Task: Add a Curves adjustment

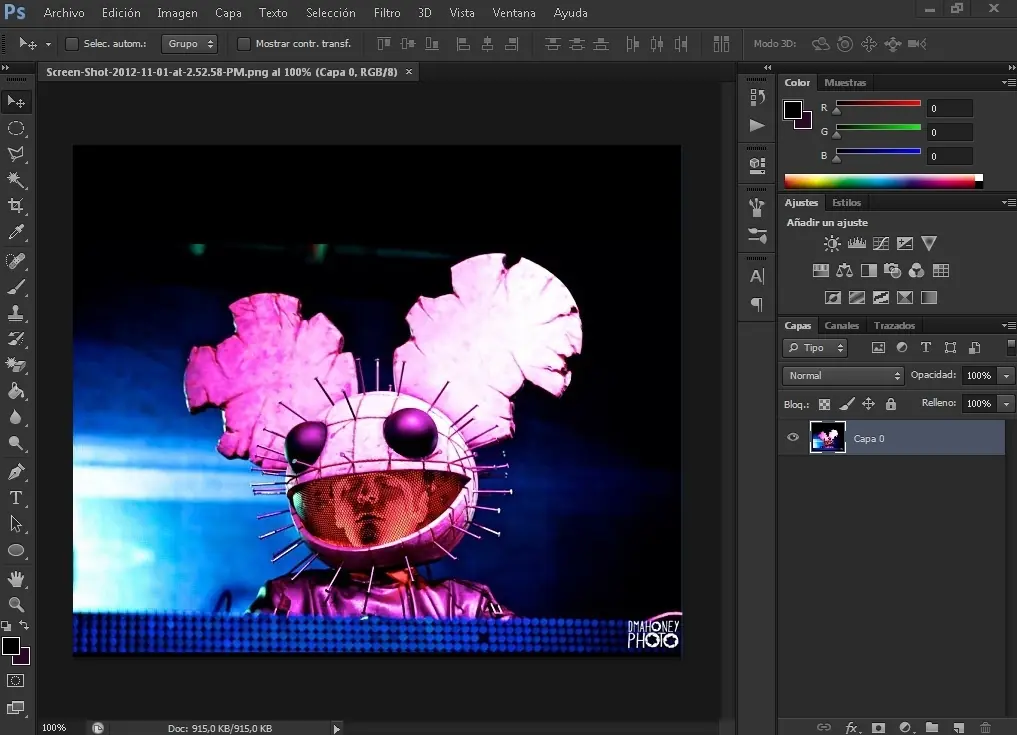Action: (x=881, y=243)
